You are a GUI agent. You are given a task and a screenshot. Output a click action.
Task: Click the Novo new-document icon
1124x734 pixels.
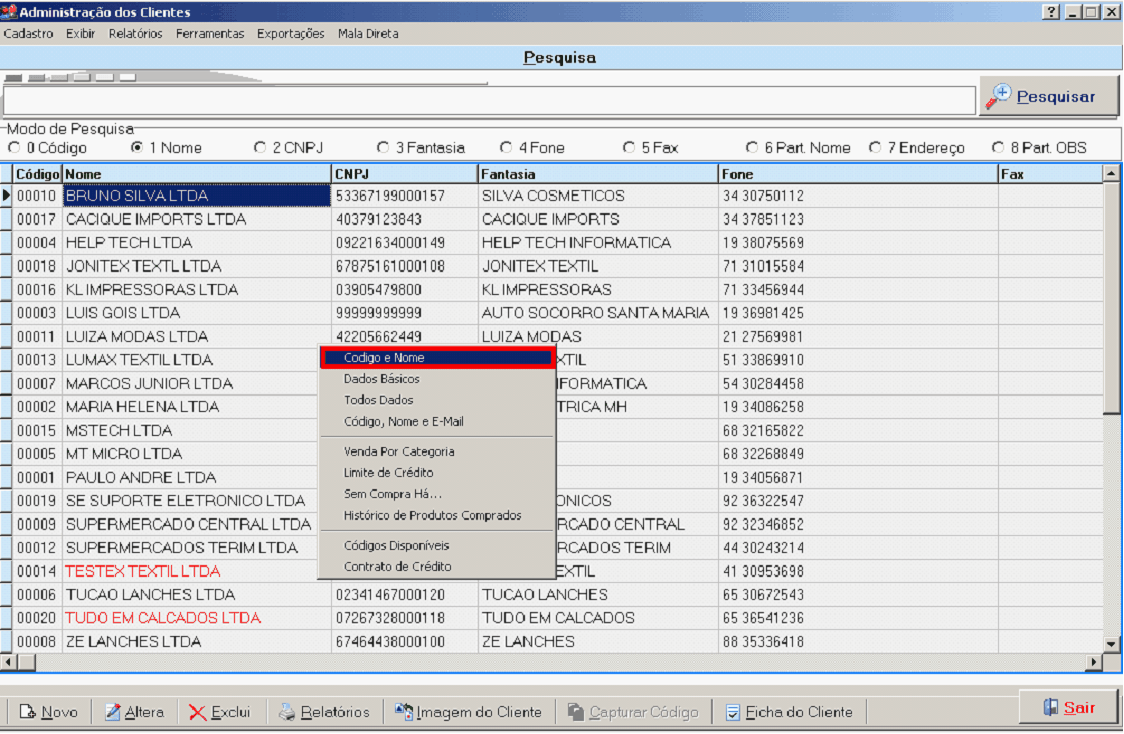point(28,712)
